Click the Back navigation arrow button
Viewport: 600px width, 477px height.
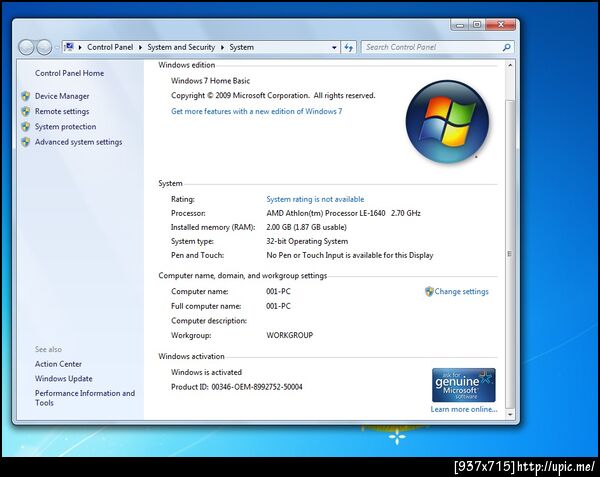(x=26, y=47)
